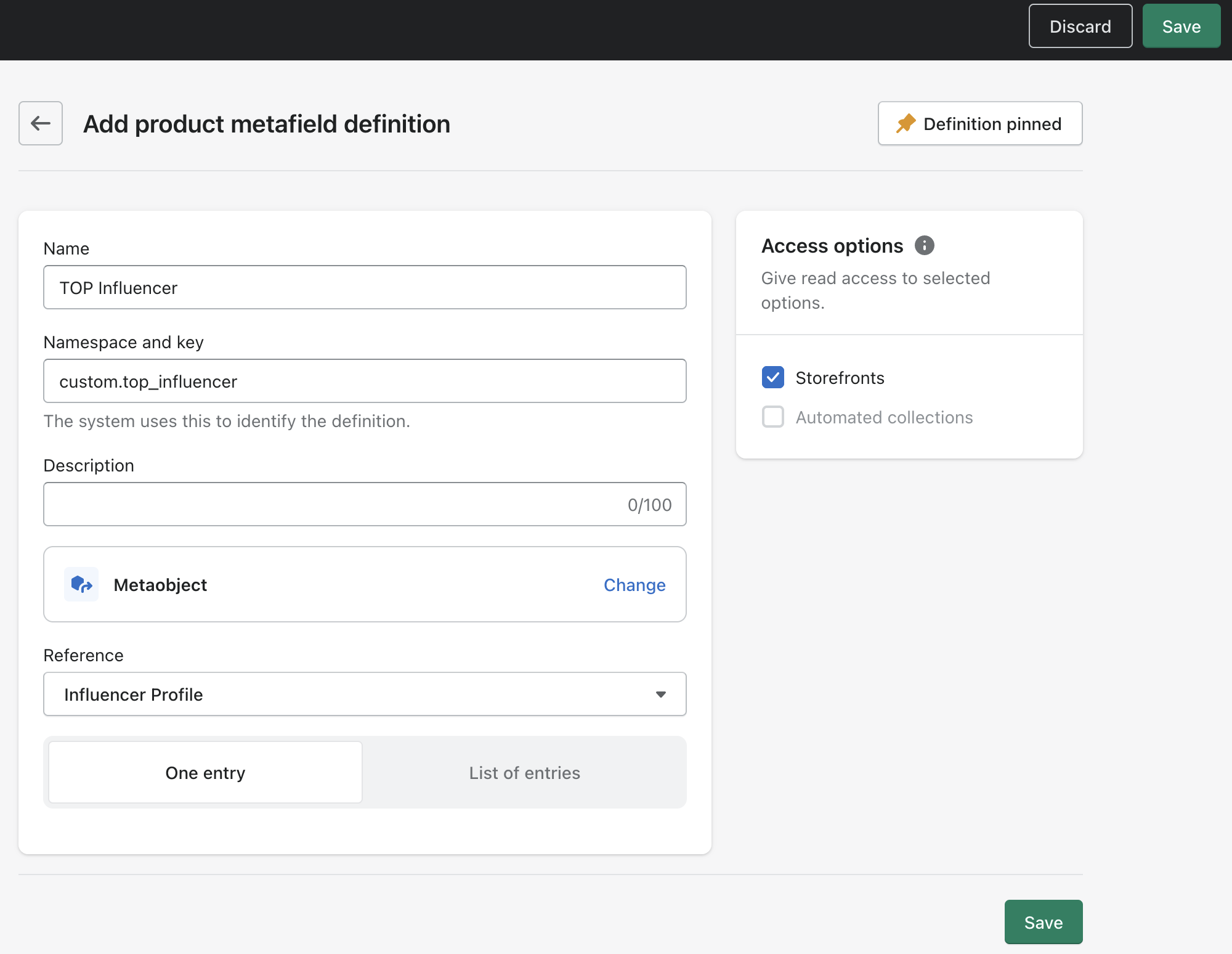
Task: Click the Access options info icon
Action: tap(924, 245)
